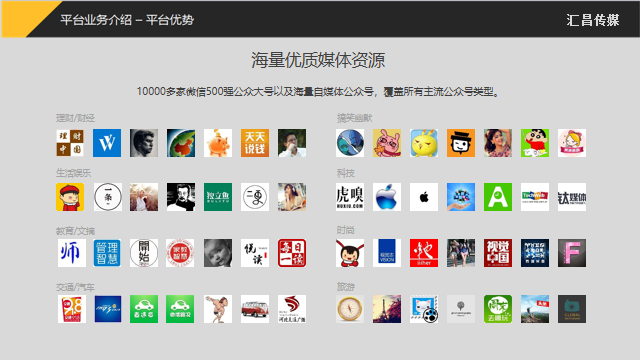The height and width of the screenshot is (360, 640).
Task: Click the Eiffel Tower sunset icon
Action: 387,309
